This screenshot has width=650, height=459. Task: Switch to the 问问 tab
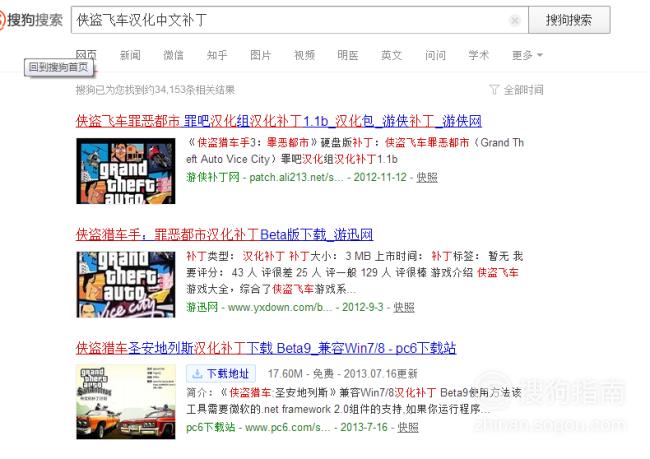[435, 55]
